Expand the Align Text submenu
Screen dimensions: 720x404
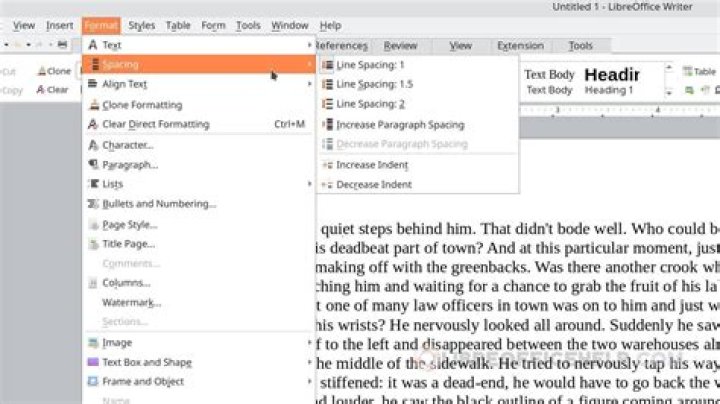(x=199, y=84)
